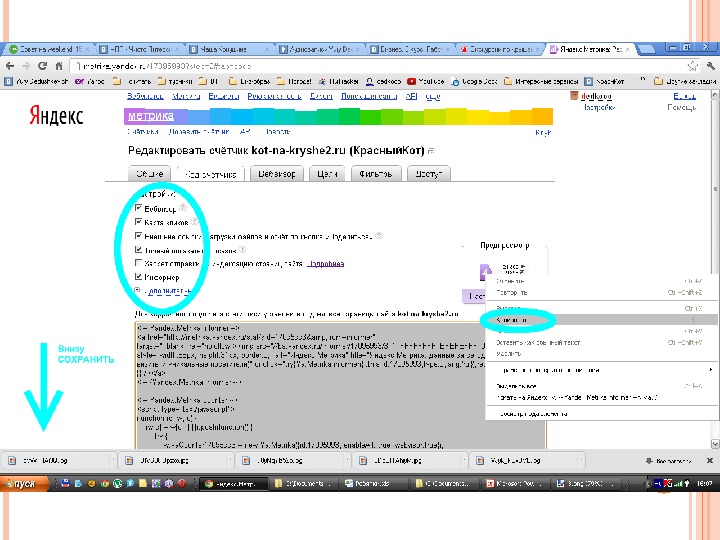This screenshot has width=720, height=540.
Task: Switch to the Вебвизор tab
Action: 276,174
